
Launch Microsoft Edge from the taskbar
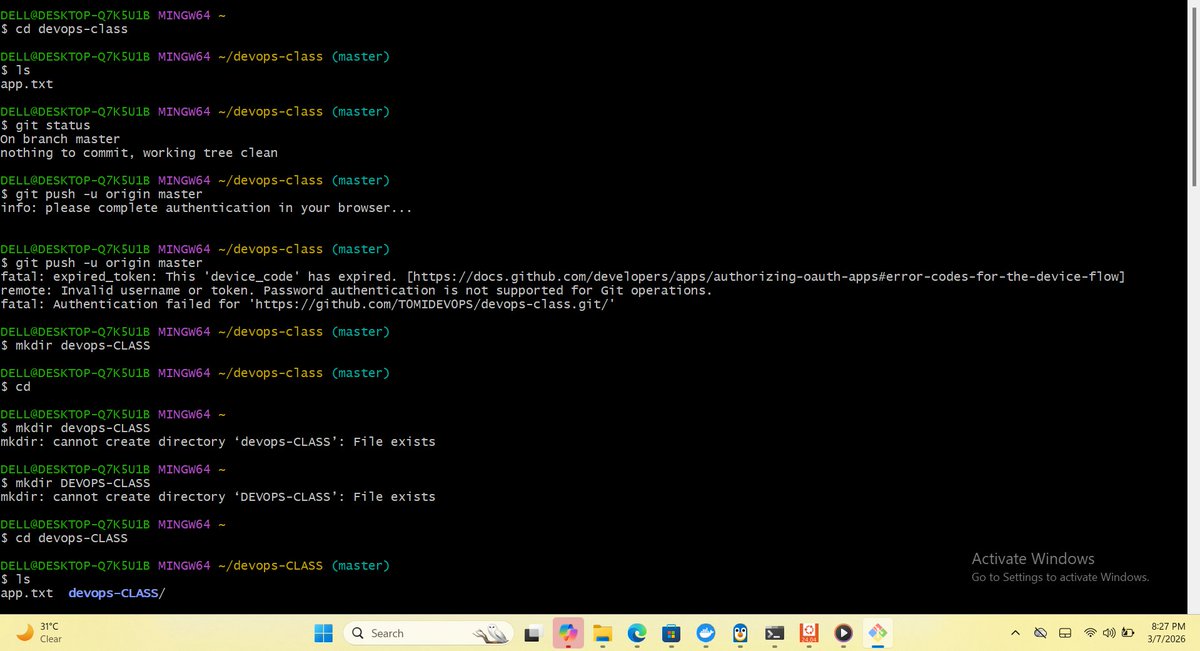tap(637, 633)
